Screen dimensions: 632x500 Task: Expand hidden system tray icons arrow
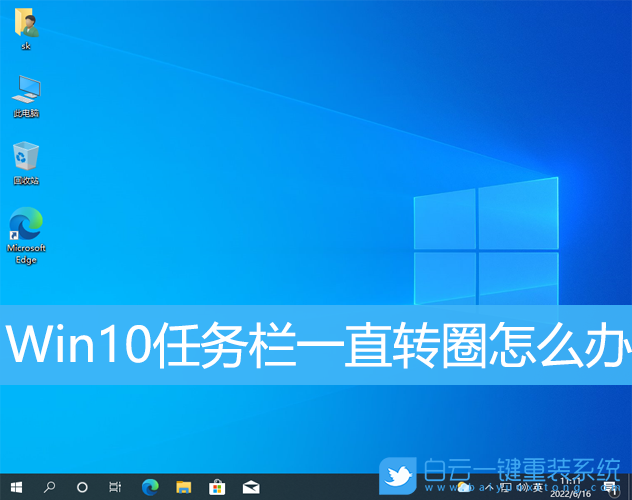(x=489, y=487)
